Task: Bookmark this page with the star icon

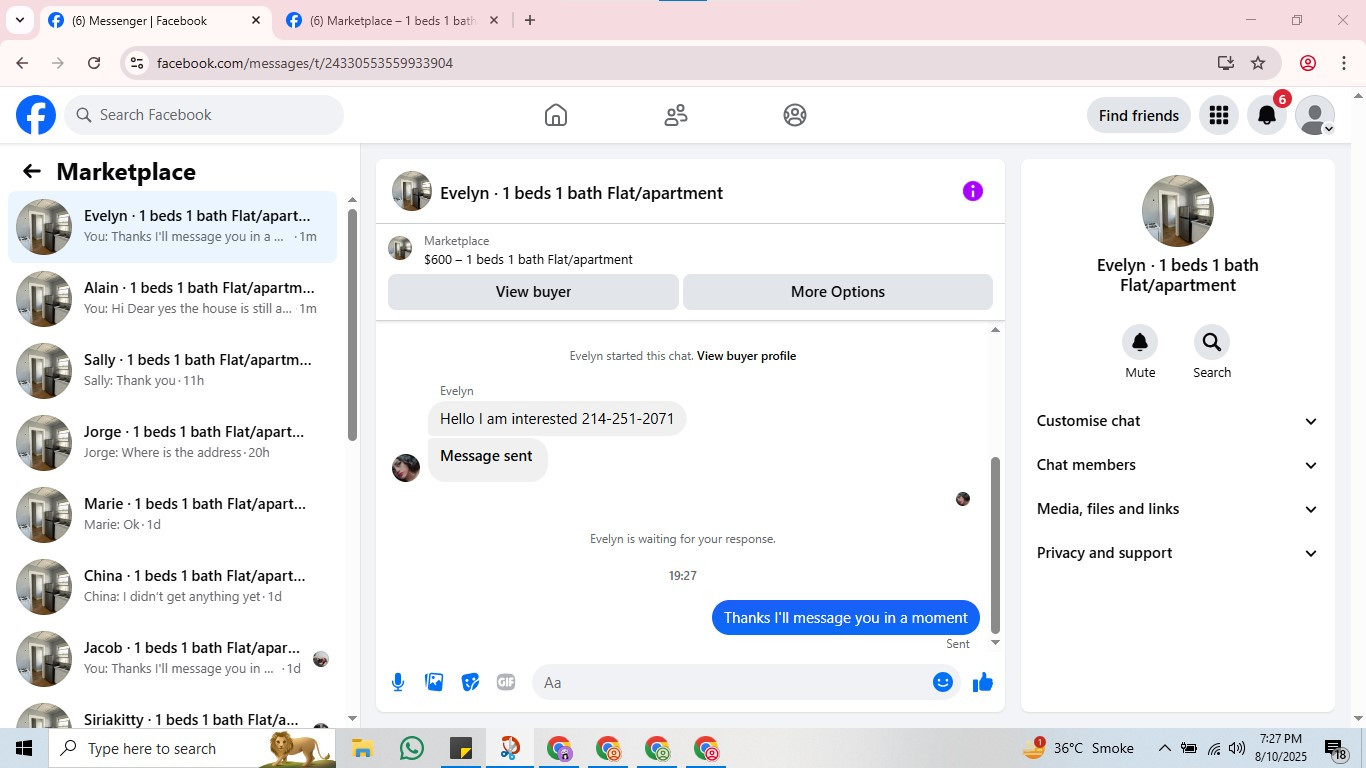Action: click(x=1258, y=63)
